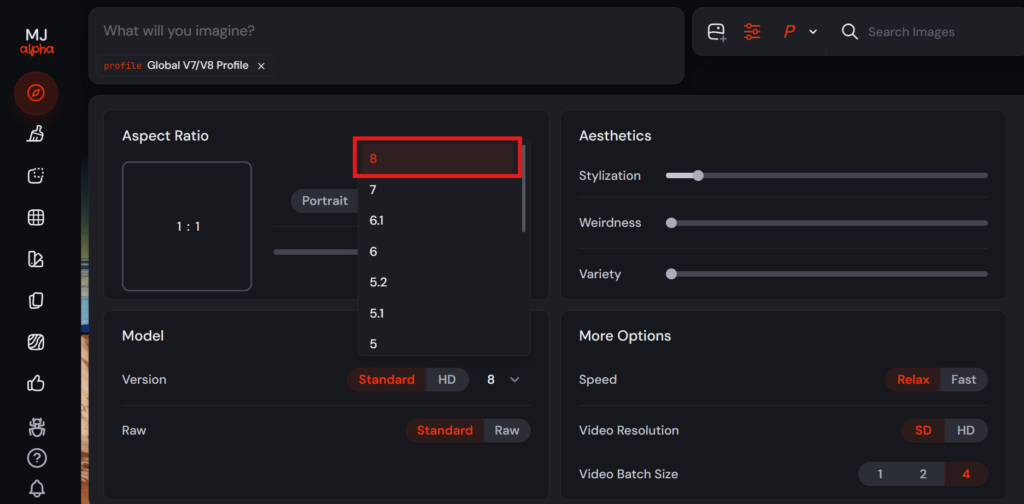This screenshot has width=1024, height=504.
Task: Open the bug report icon in sidebar
Action: (x=36, y=426)
